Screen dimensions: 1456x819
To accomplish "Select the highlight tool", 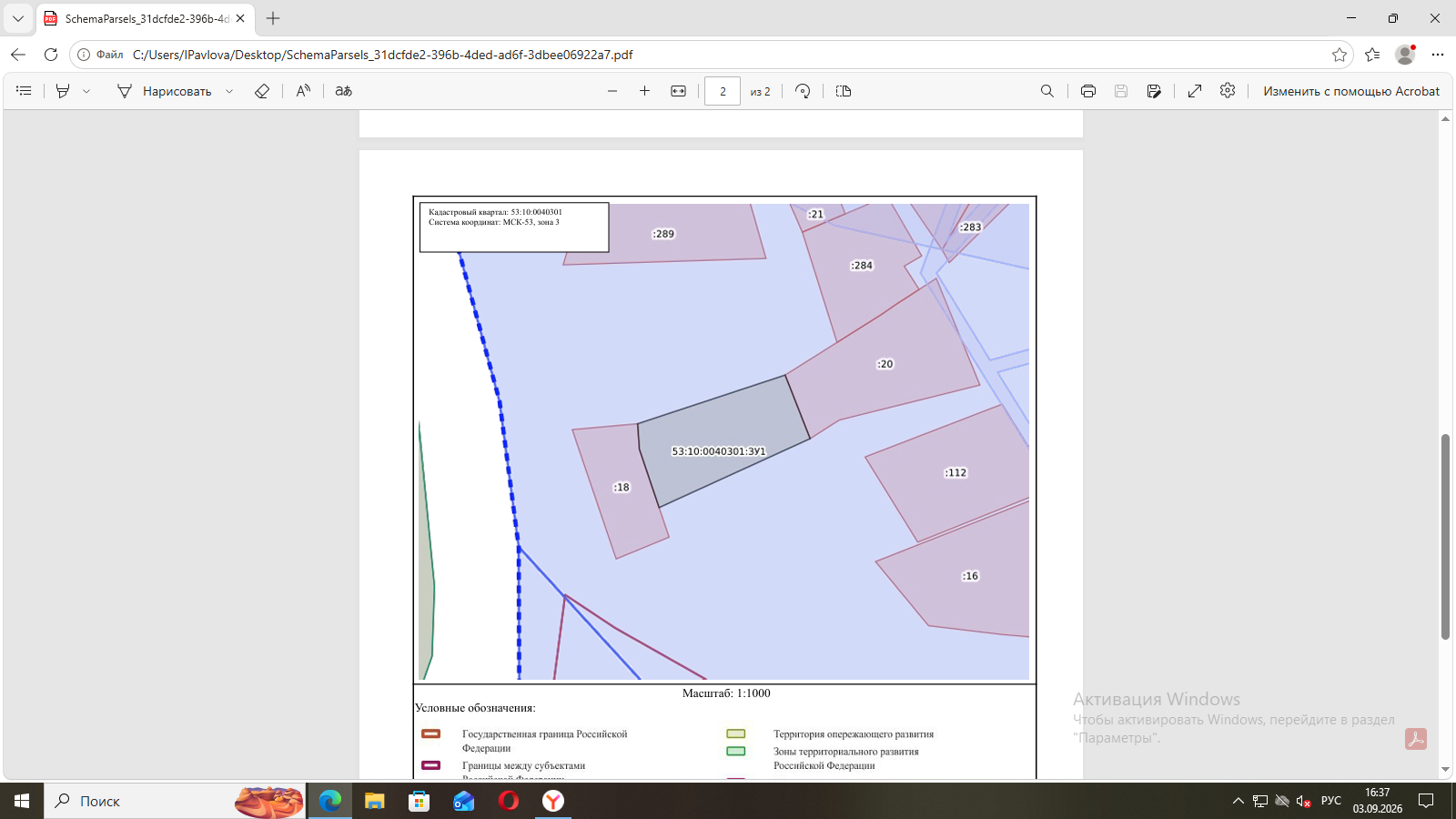I will coord(63,91).
